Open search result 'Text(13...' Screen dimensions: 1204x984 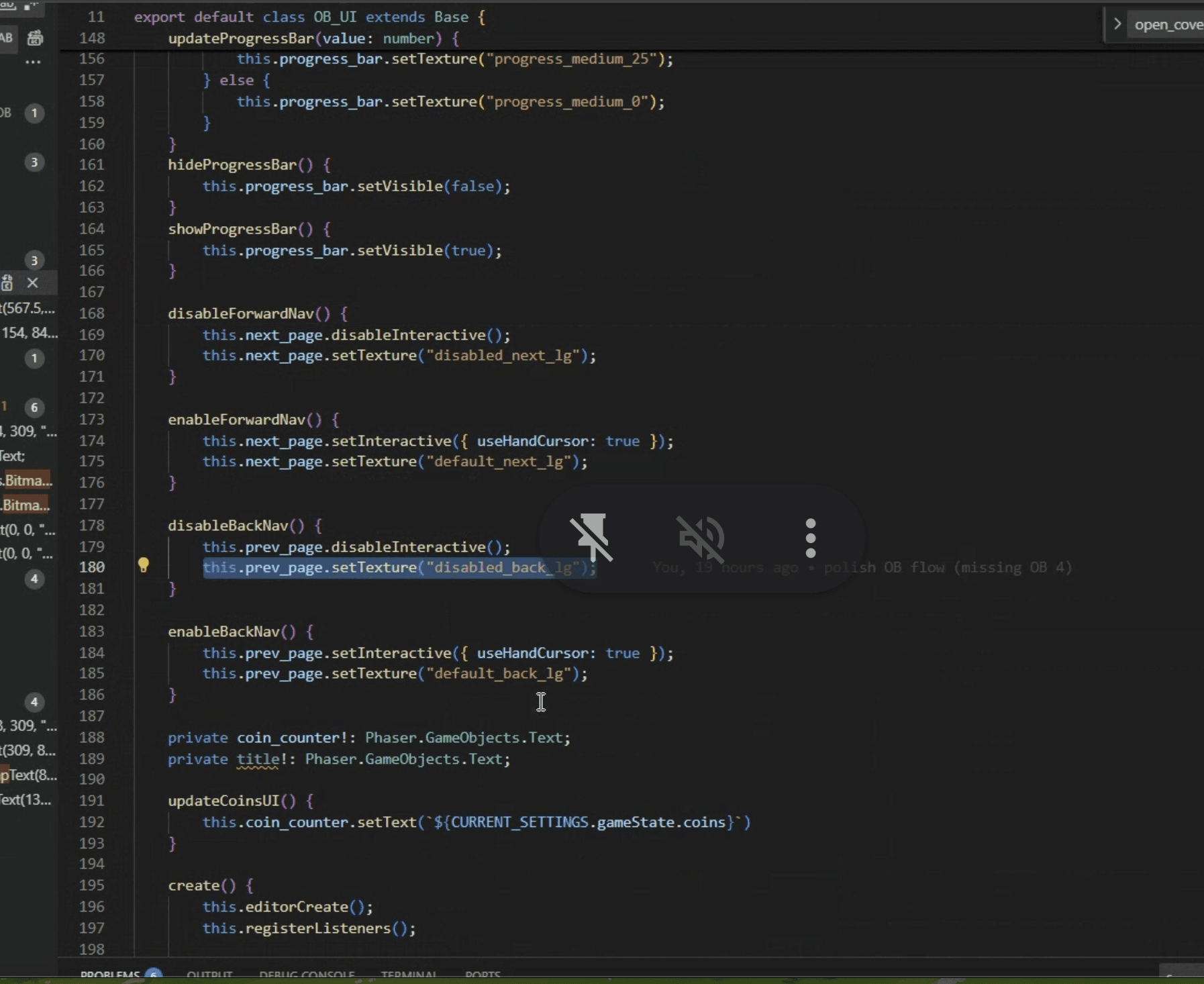[x=26, y=799]
